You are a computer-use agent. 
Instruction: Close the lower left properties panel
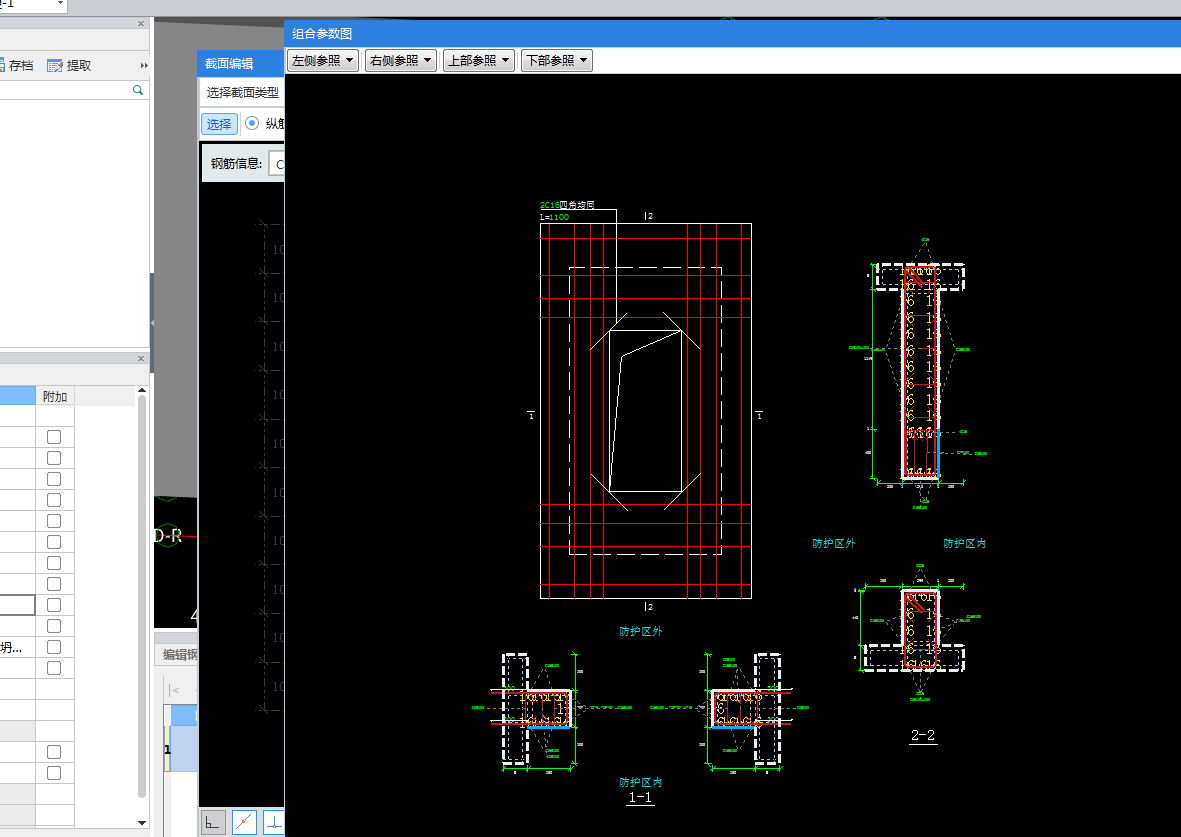pyautogui.click(x=141, y=359)
